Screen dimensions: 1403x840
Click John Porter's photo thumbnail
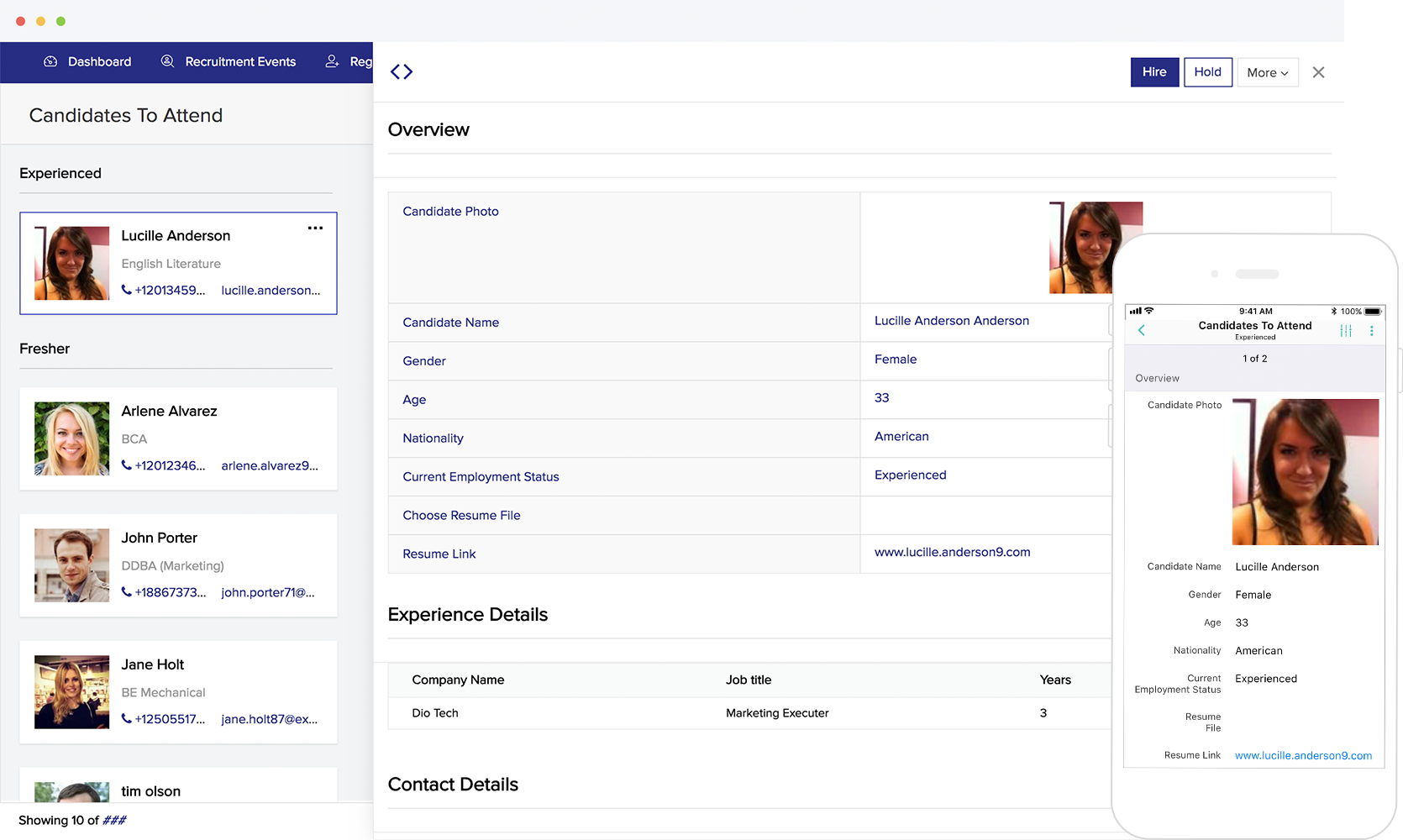(x=71, y=565)
